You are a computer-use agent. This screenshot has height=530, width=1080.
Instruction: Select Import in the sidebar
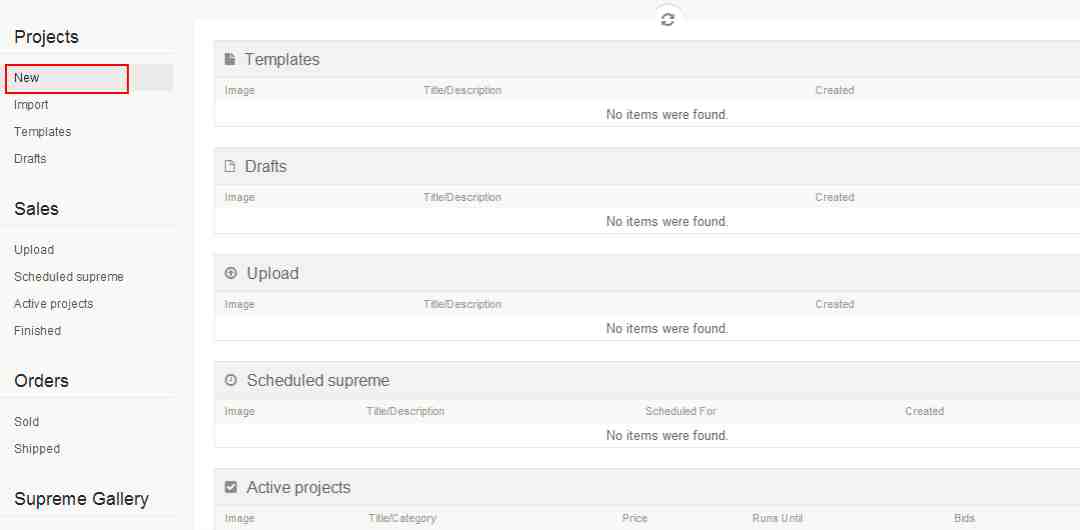point(31,105)
